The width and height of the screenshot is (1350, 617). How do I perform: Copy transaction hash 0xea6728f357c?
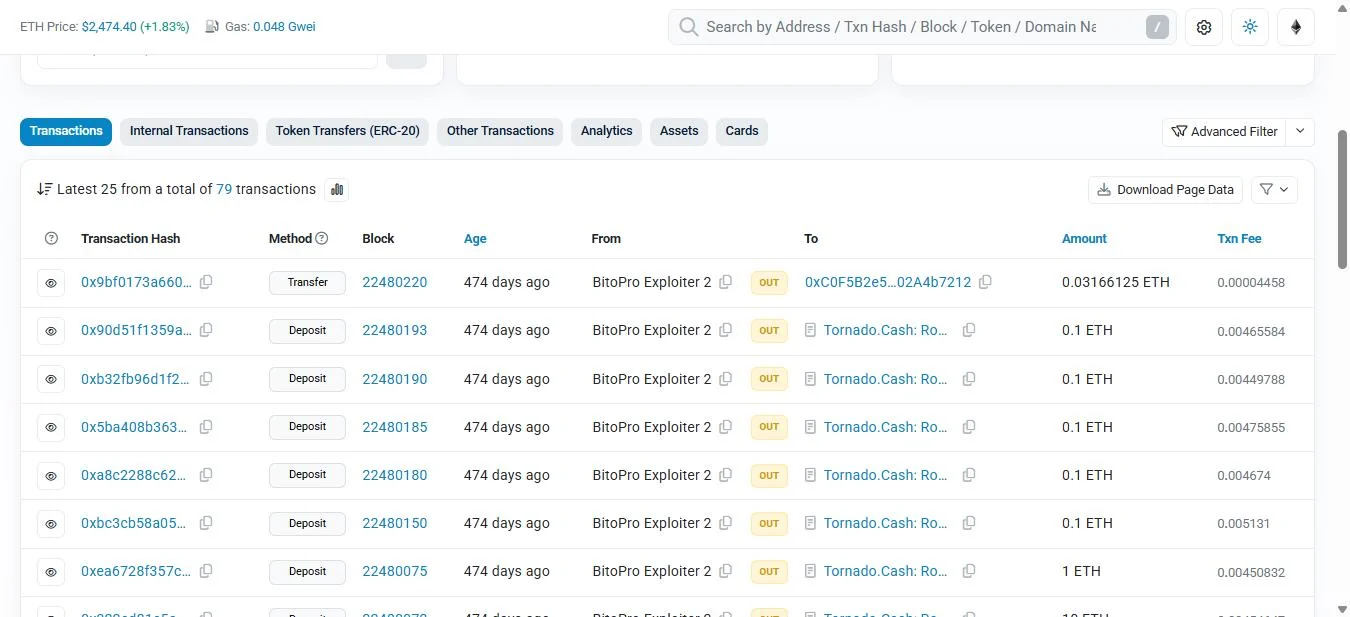(206, 571)
